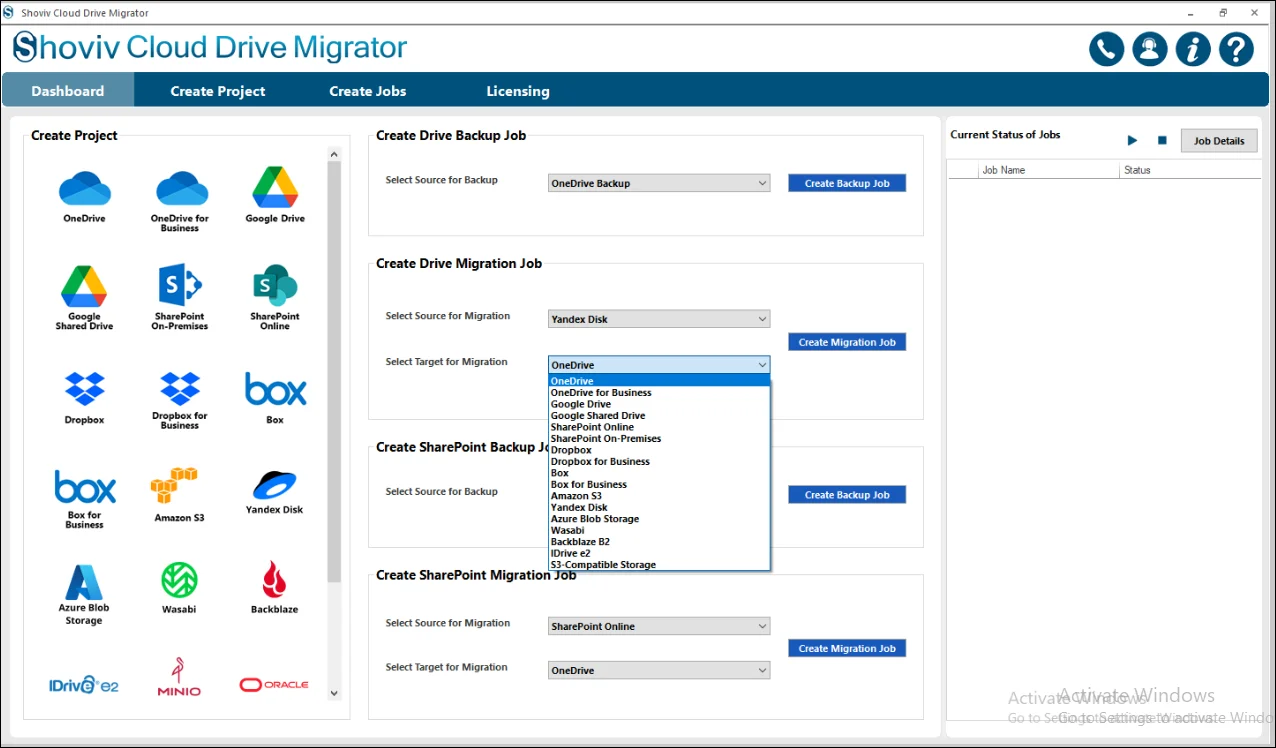The height and width of the screenshot is (748, 1276).
Task: Open the Dropbox project icon
Action: pos(84,398)
